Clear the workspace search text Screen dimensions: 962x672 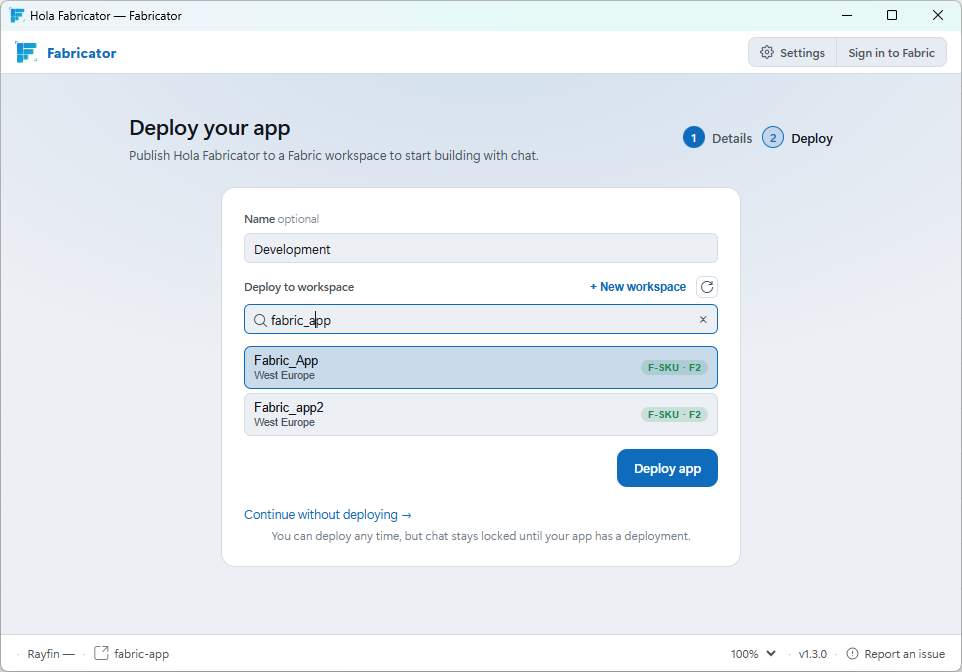(x=703, y=319)
